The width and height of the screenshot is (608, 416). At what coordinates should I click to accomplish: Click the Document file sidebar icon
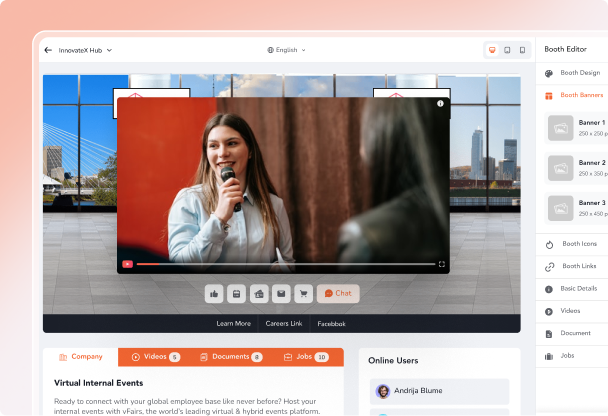[549, 334]
